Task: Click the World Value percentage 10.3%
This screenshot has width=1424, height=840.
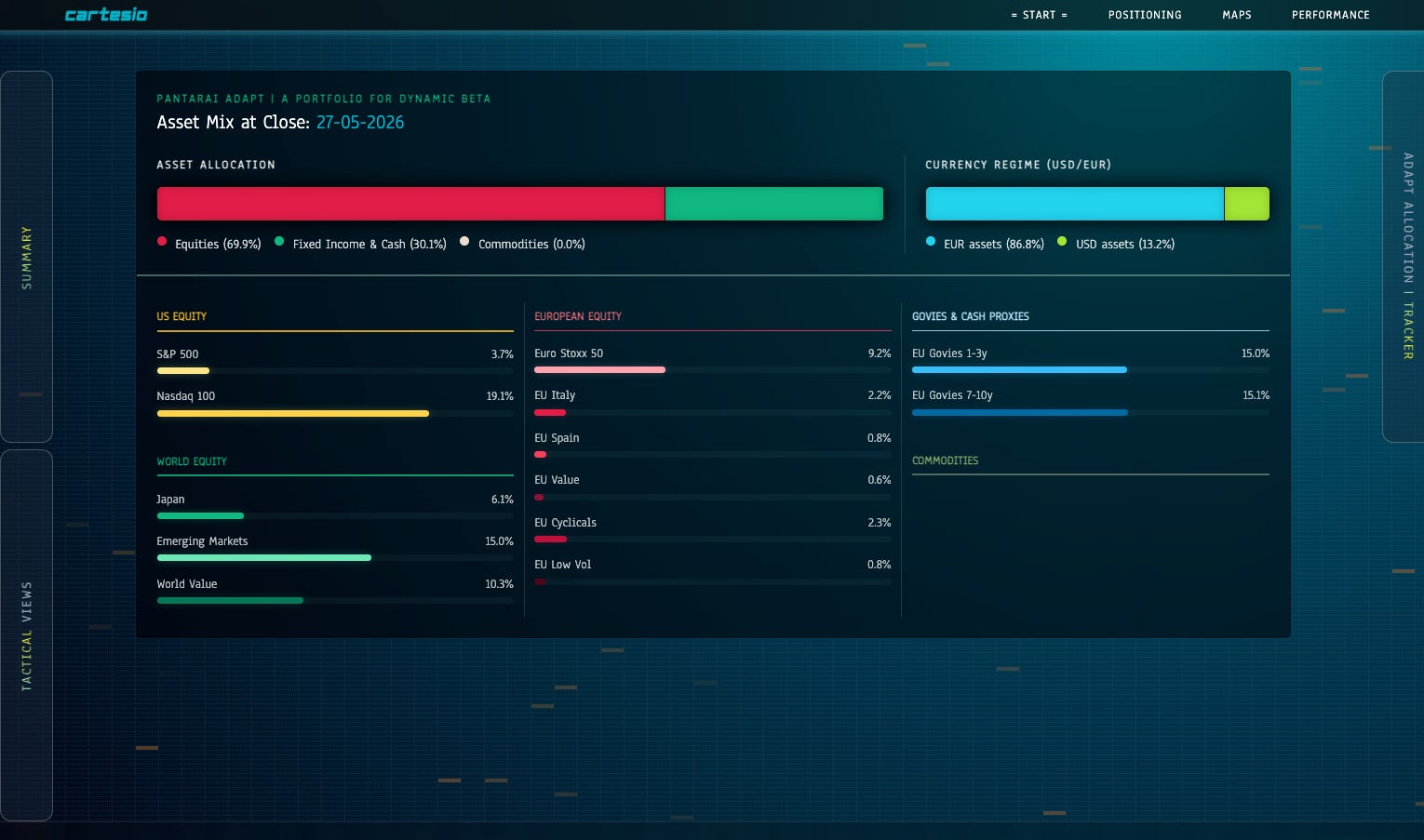Action: pos(499,584)
